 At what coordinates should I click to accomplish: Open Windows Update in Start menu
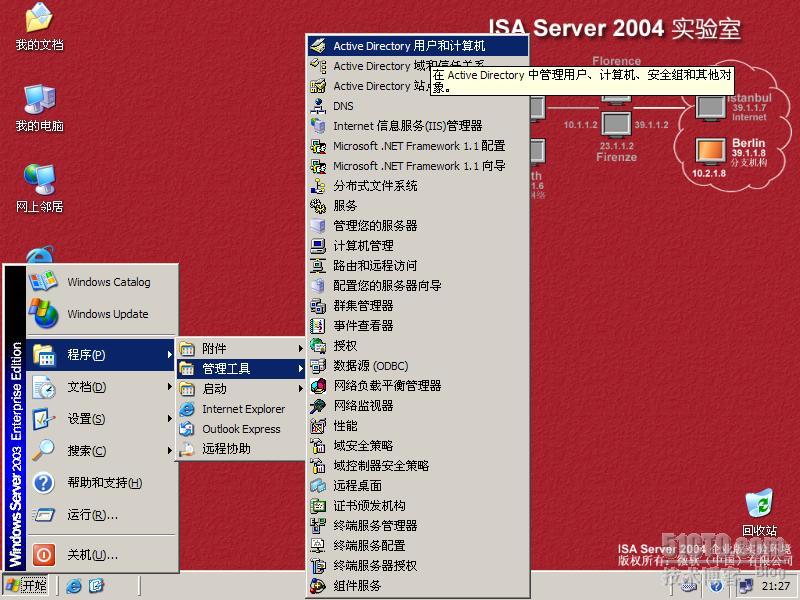point(101,314)
